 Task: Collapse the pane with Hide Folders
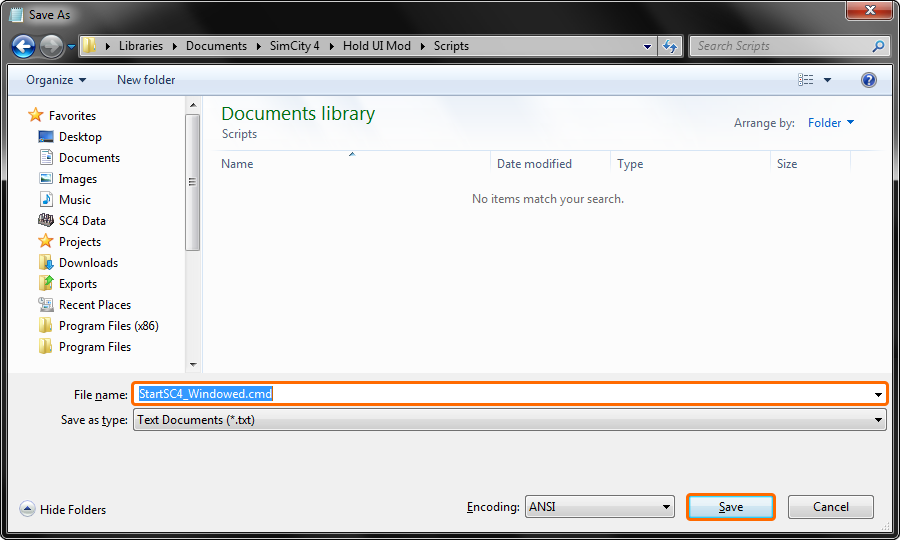pos(63,509)
